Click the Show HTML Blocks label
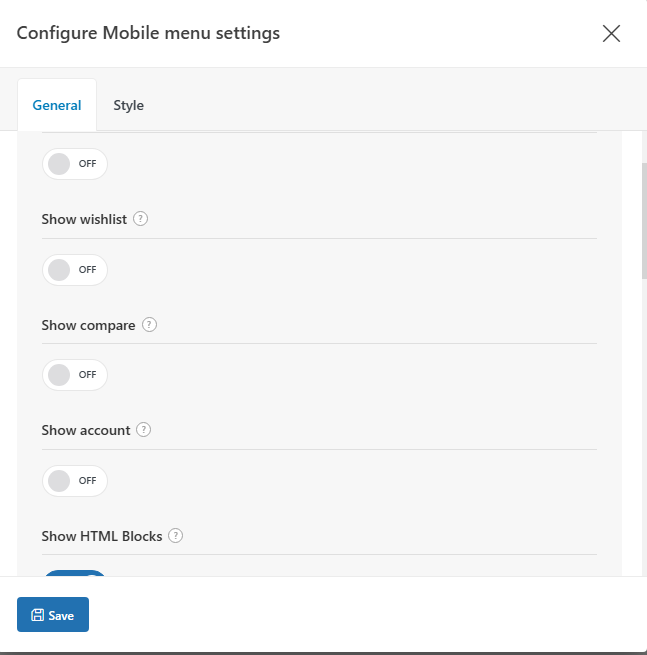This screenshot has height=655, width=647. click(x=102, y=536)
